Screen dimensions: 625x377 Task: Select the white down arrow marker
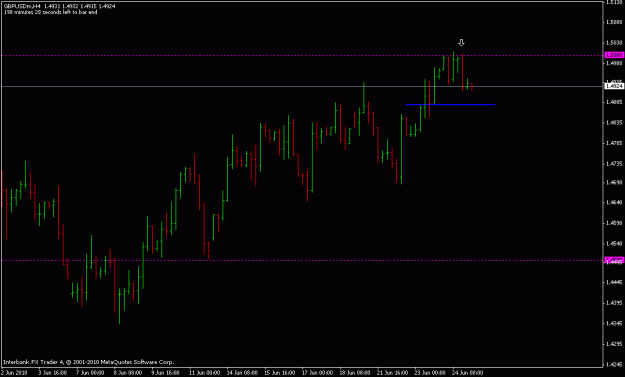[461, 43]
